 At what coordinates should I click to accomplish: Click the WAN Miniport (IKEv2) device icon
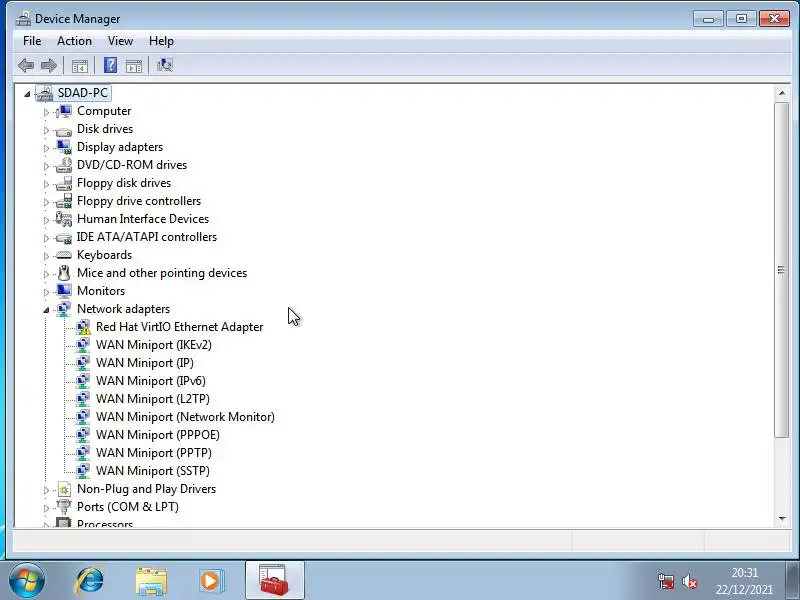tap(83, 345)
